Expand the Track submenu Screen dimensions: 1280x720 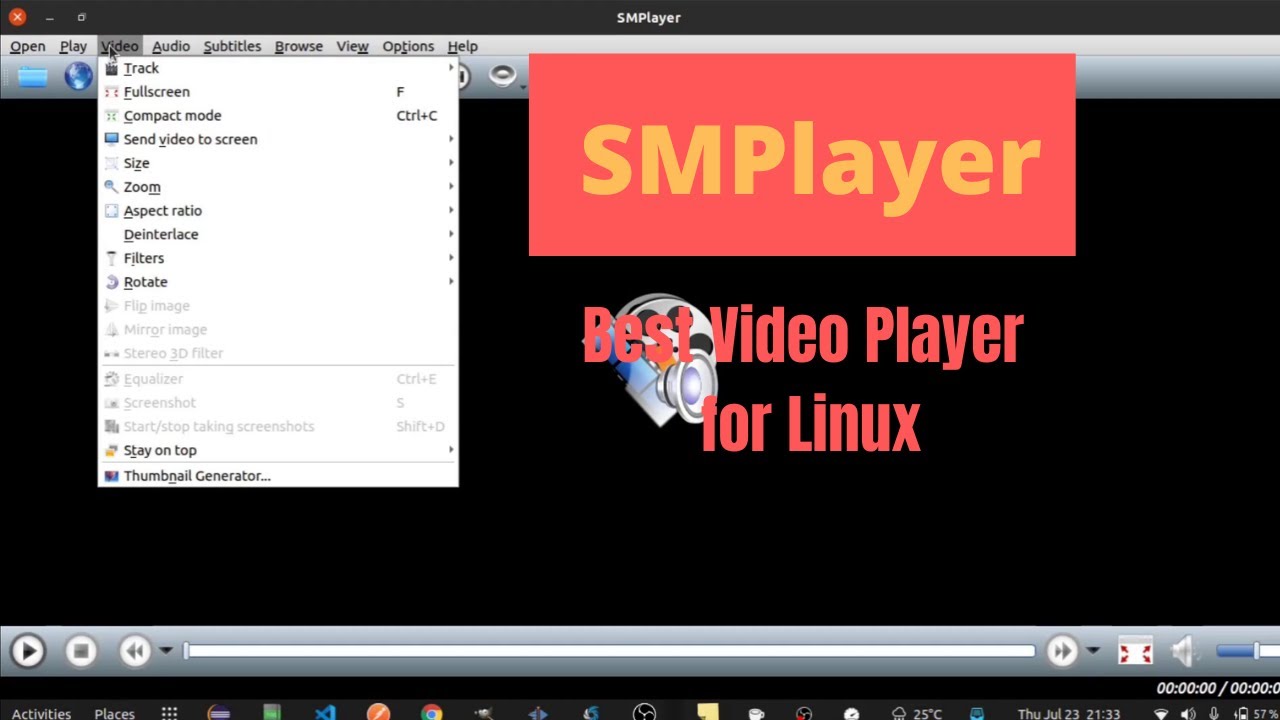click(x=278, y=68)
